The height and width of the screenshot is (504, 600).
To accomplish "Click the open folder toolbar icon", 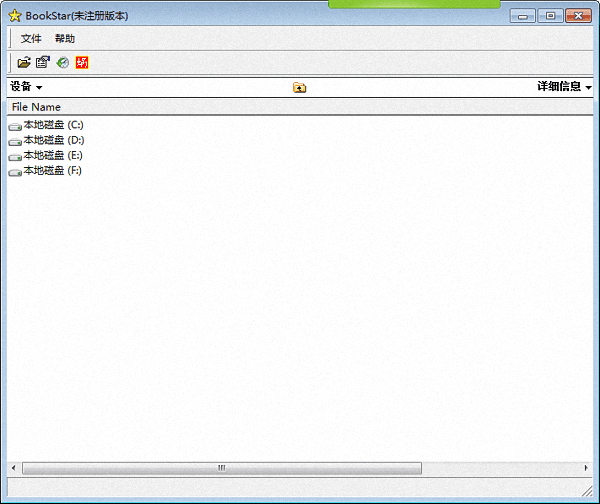I will pyautogui.click(x=24, y=63).
